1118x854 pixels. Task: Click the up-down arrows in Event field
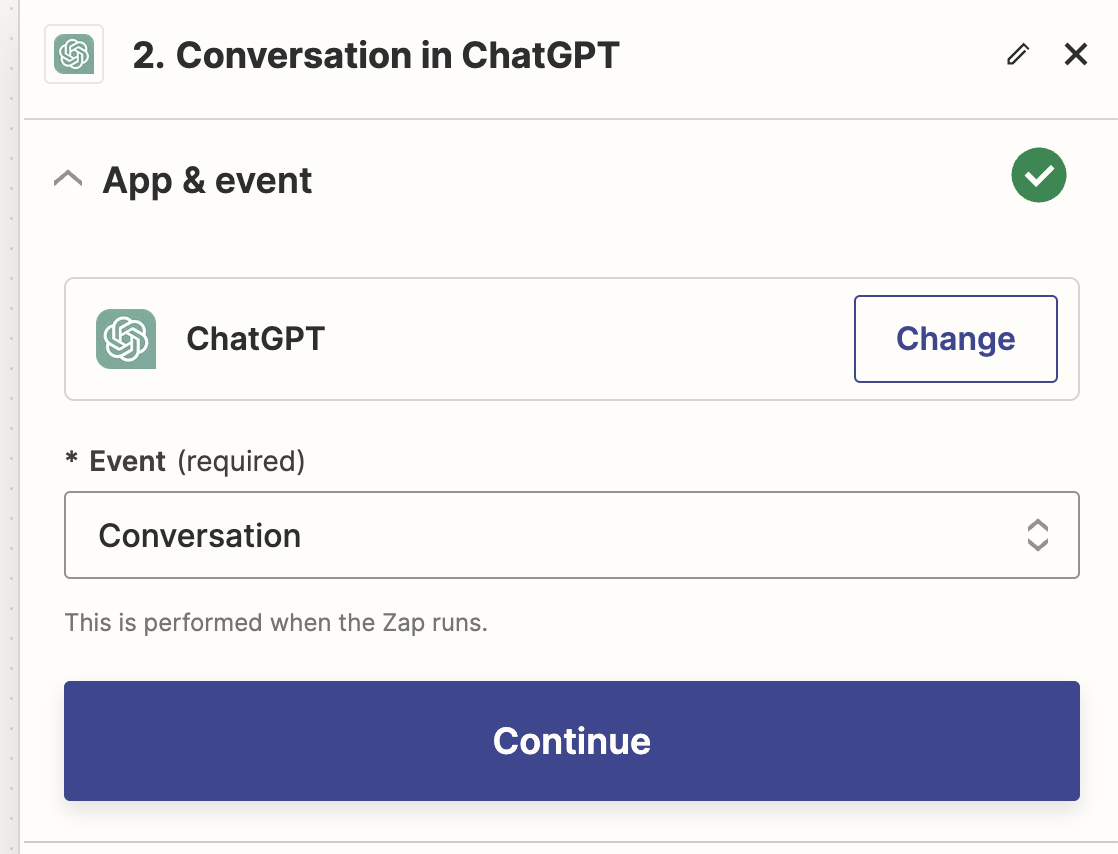coord(1037,535)
